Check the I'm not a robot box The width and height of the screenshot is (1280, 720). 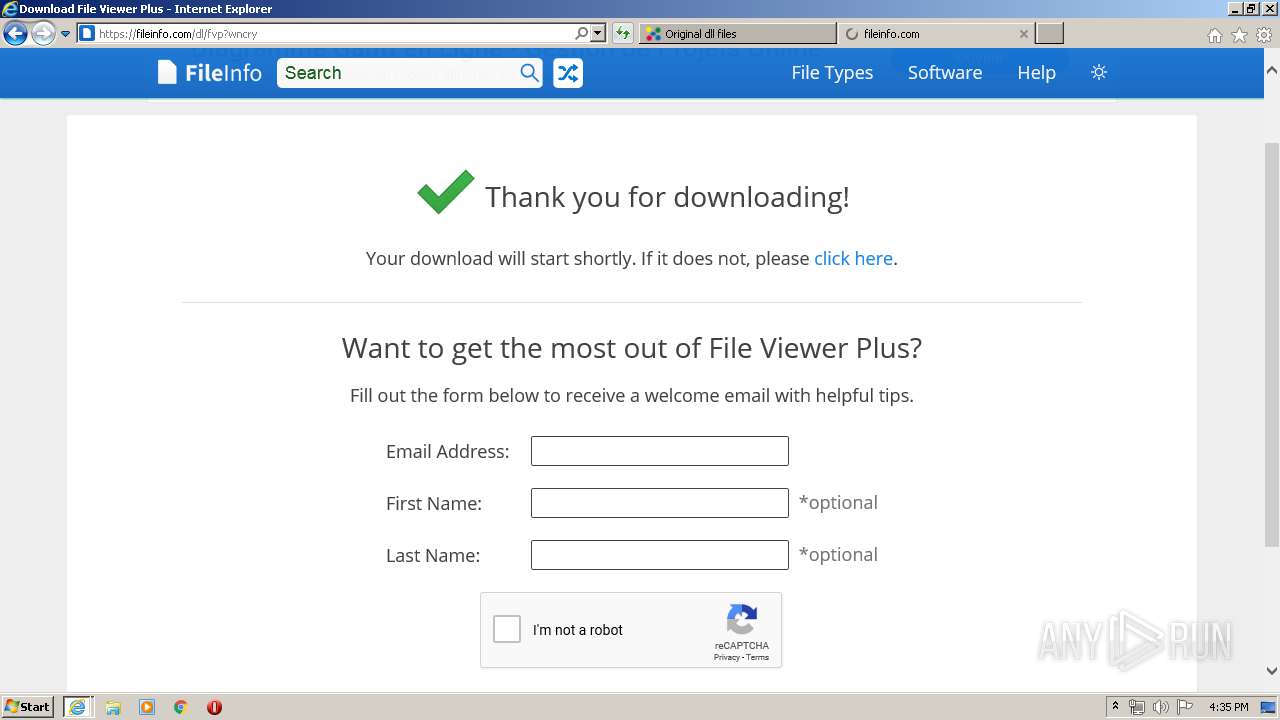(x=507, y=629)
